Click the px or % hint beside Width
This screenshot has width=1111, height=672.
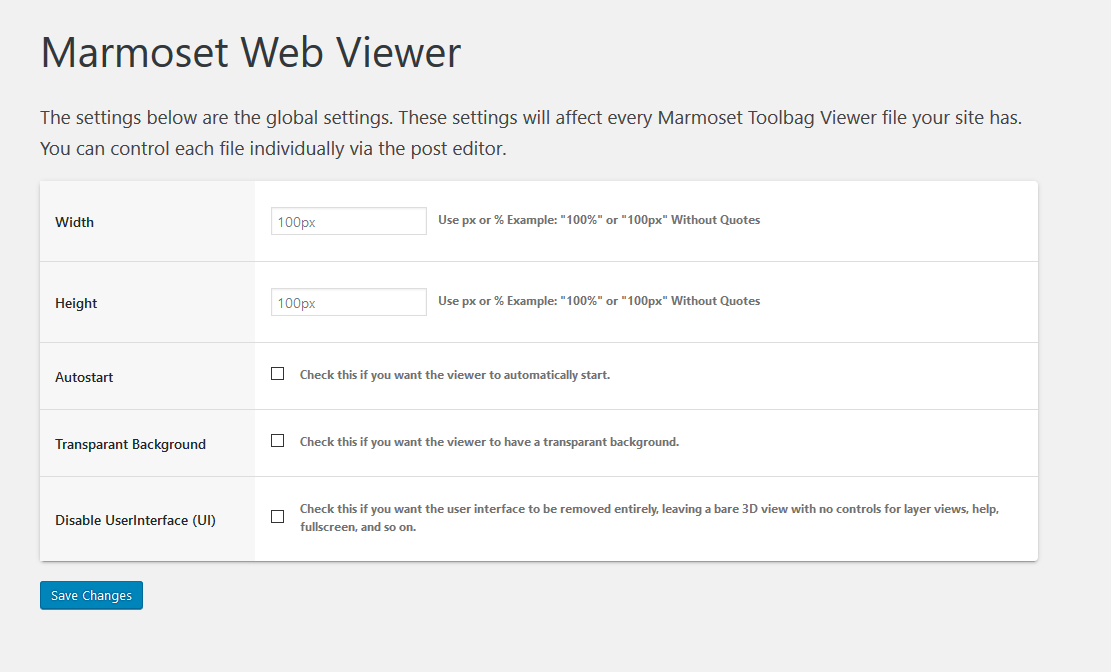coord(599,220)
